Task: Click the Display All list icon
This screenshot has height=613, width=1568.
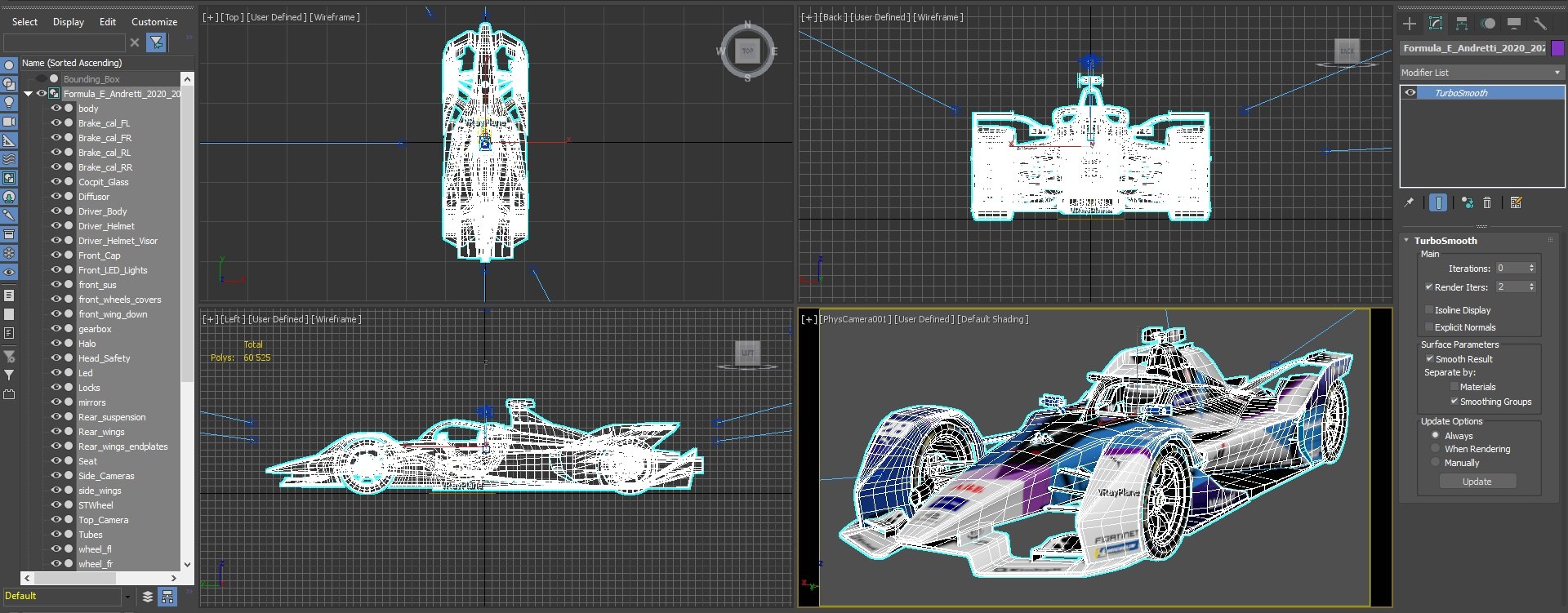Action: (9, 295)
